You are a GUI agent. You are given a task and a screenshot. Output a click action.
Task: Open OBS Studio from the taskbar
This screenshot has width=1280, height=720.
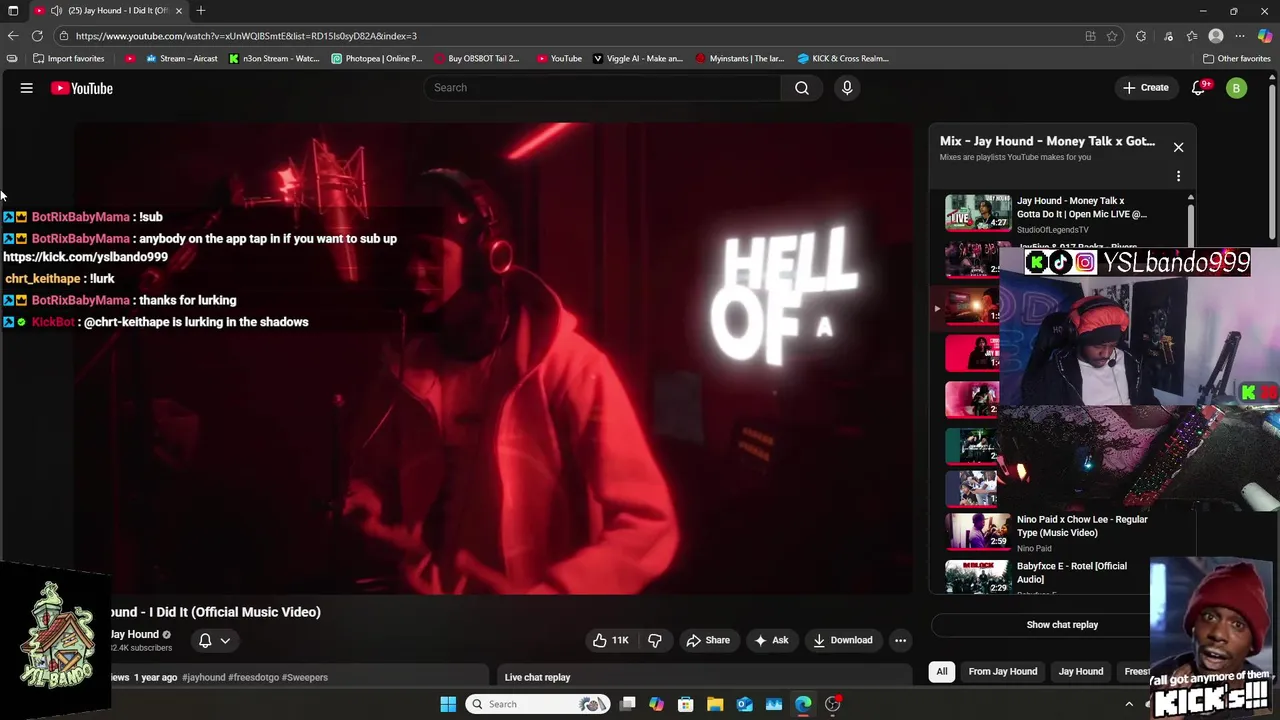pyautogui.click(x=832, y=704)
